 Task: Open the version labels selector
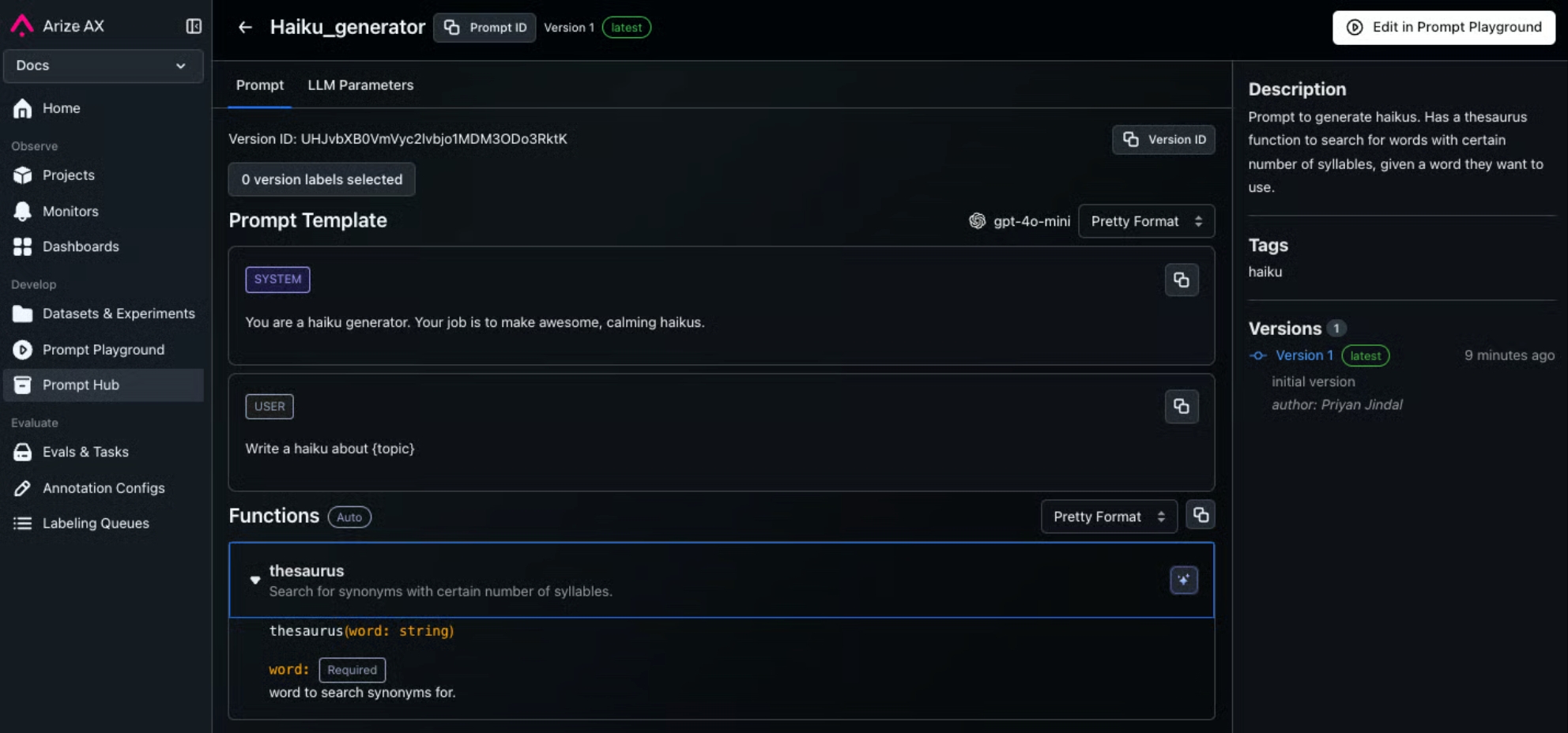(321, 179)
